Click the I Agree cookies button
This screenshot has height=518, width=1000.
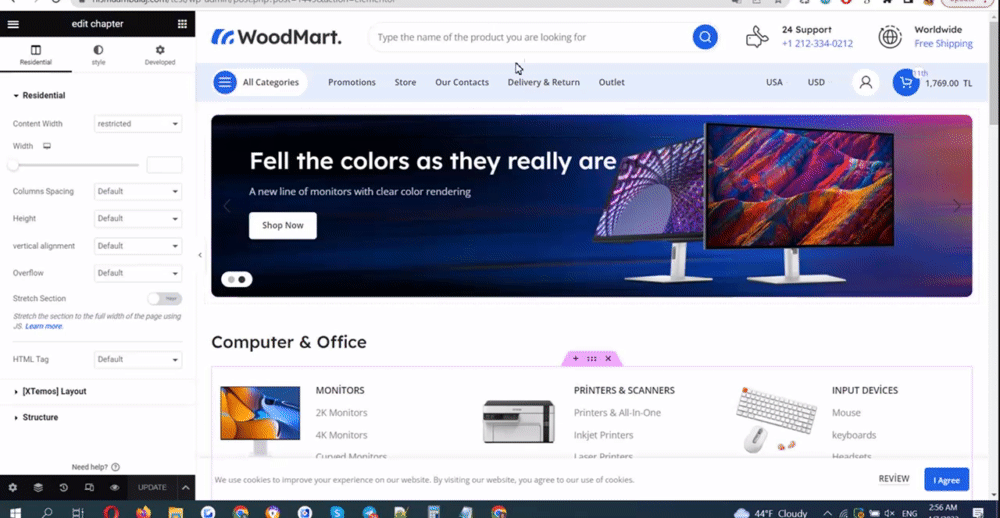[946, 480]
